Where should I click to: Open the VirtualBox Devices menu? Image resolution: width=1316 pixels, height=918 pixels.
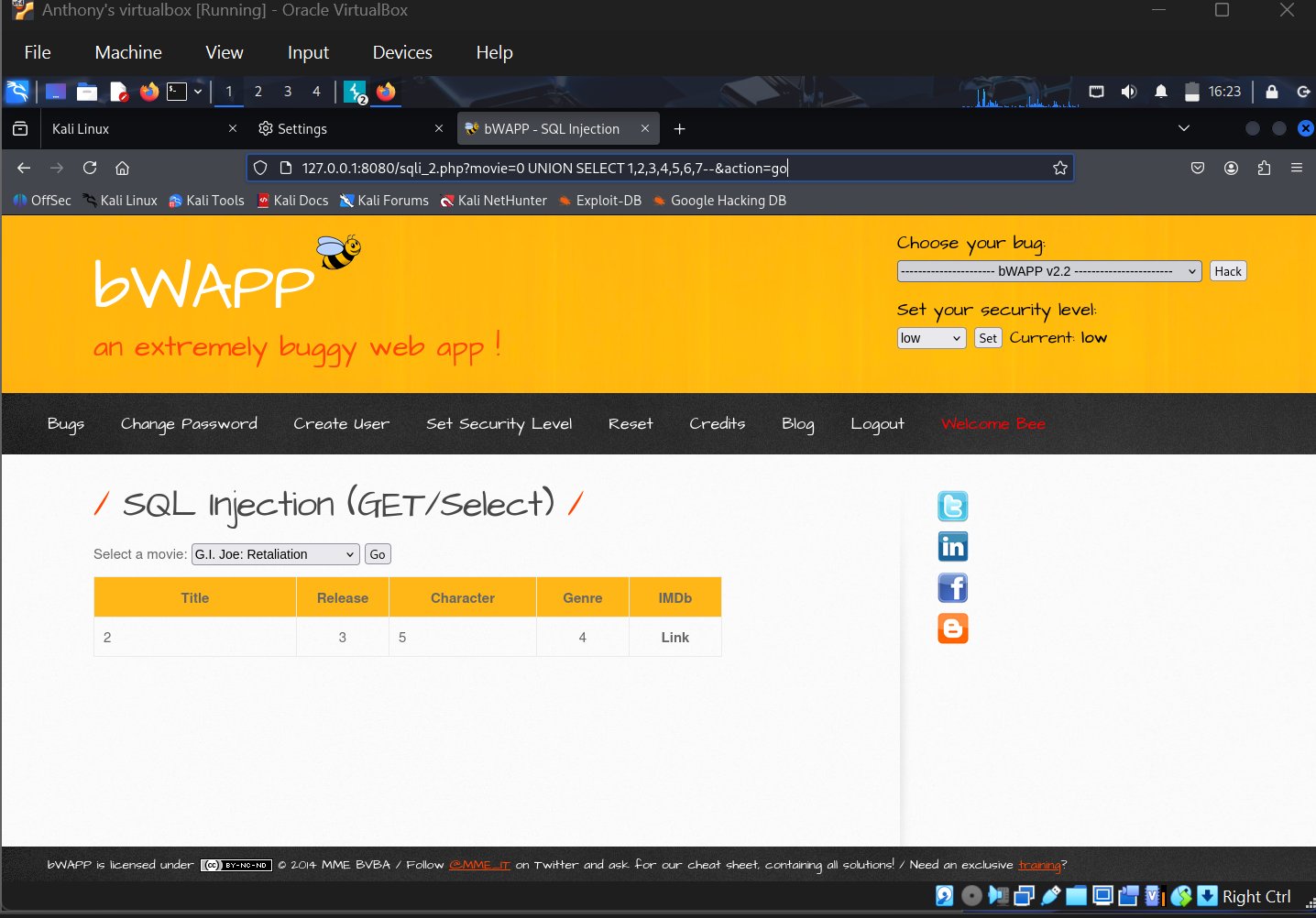(x=401, y=52)
